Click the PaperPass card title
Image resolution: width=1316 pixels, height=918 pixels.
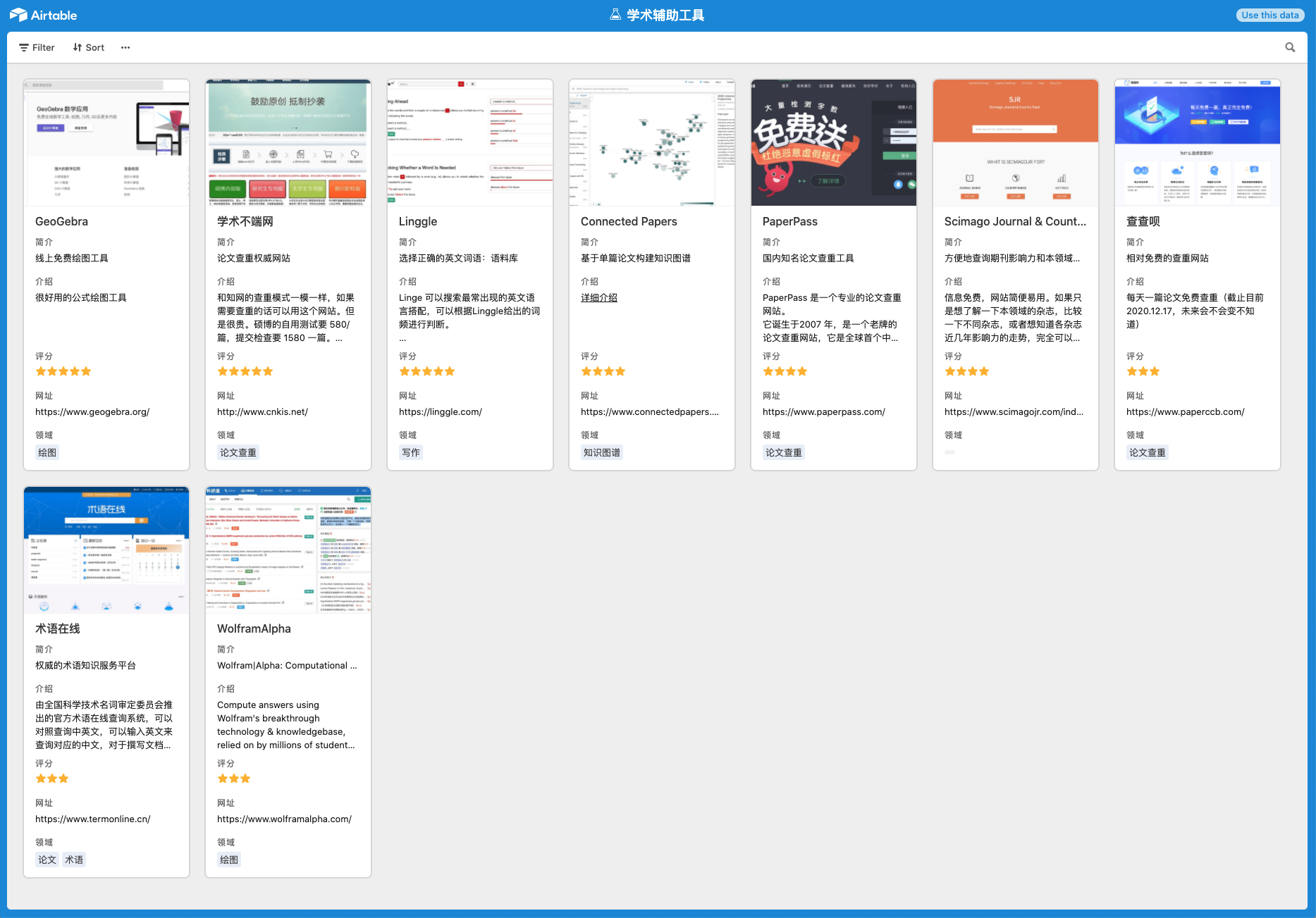click(x=790, y=221)
